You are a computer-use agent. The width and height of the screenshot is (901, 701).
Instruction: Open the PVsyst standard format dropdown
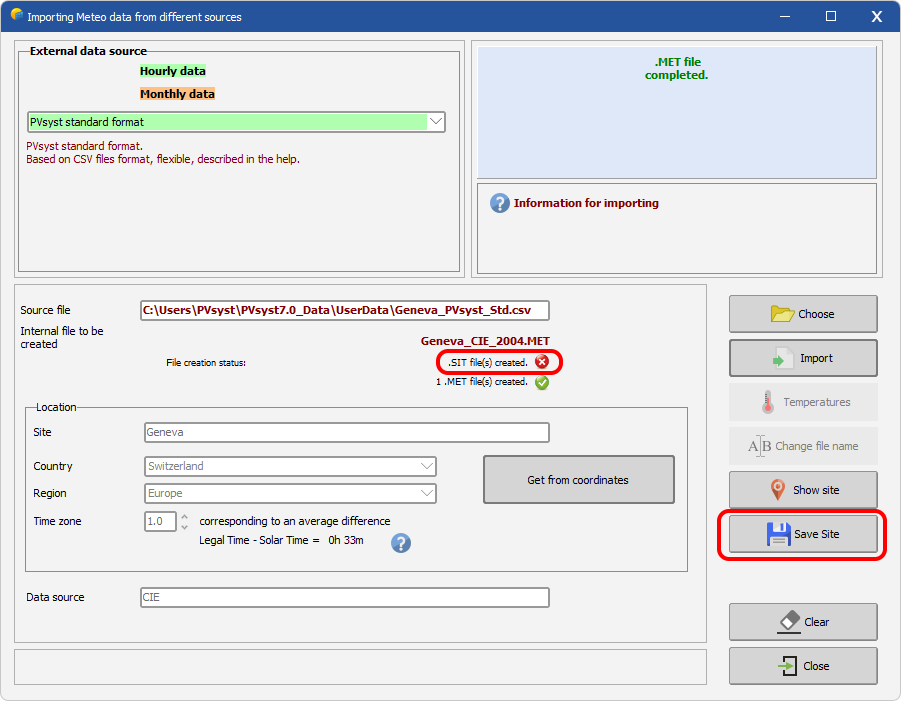click(436, 122)
